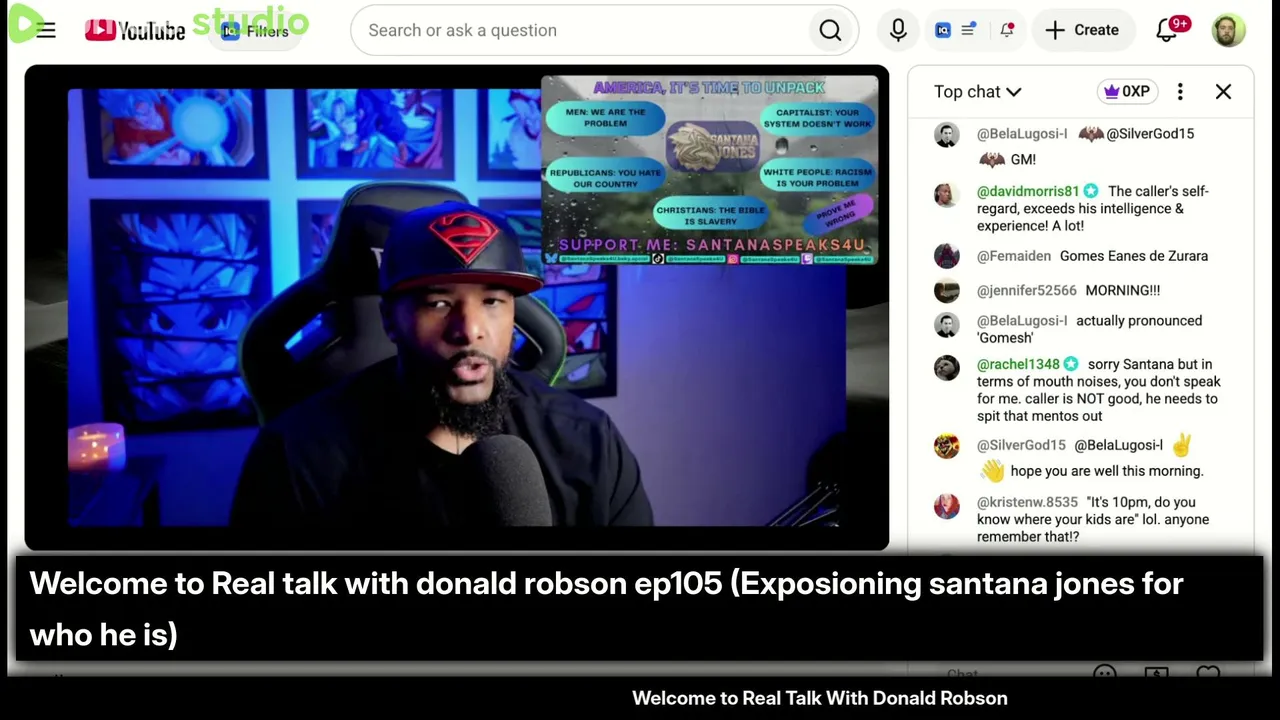Image resolution: width=1280 pixels, height=720 pixels.
Task: Open chat options three-dot menu
Action: [x=1180, y=91]
